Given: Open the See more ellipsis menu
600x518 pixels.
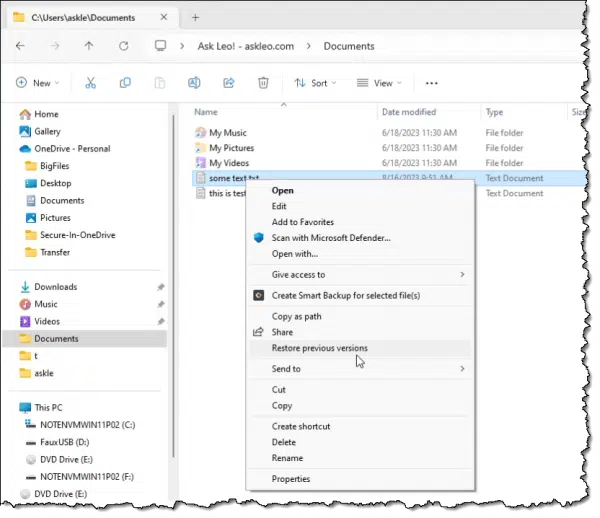Looking at the screenshot, I should pyautogui.click(x=431, y=83).
